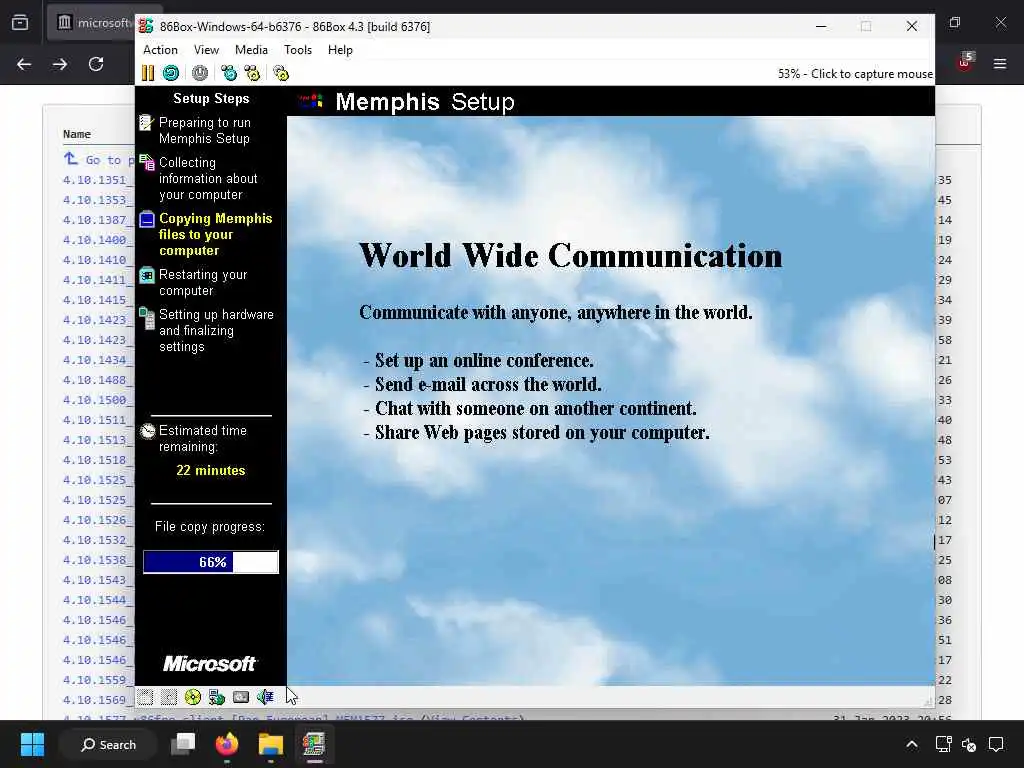Pause the 86Box emulation
The width and height of the screenshot is (1024, 768).
(x=148, y=73)
